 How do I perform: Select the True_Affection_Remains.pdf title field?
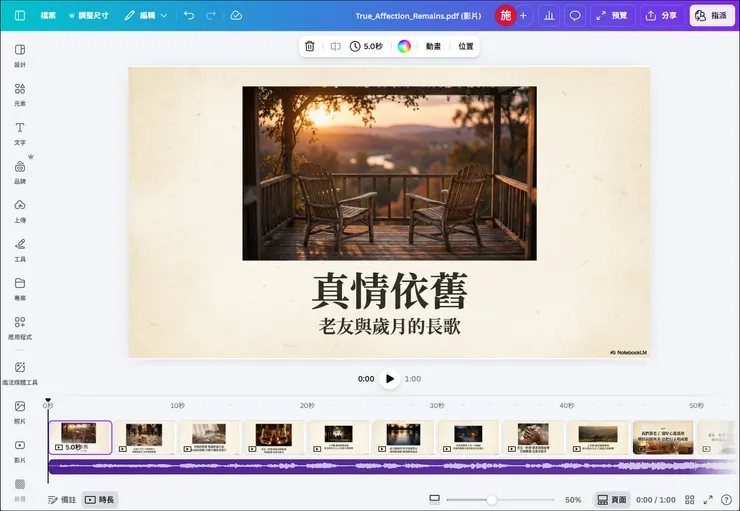click(418, 16)
